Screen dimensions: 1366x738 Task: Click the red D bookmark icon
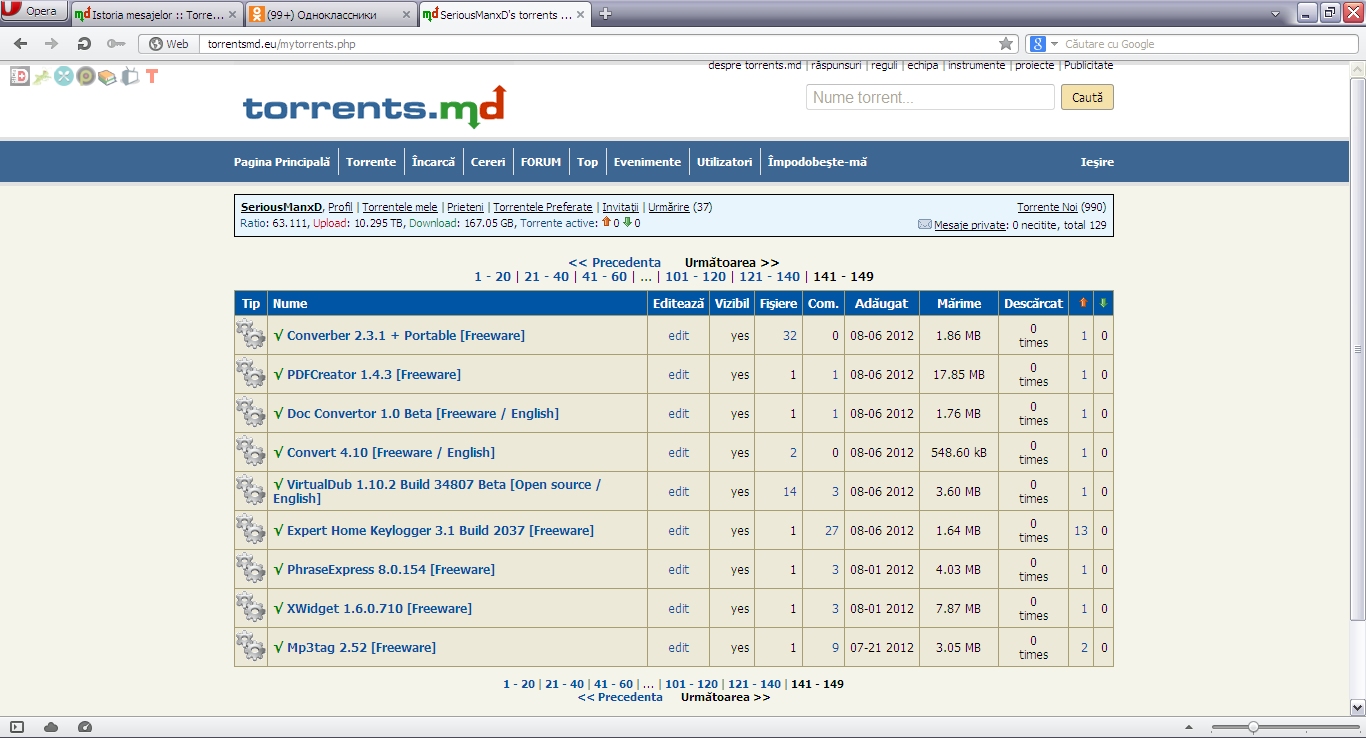point(20,76)
